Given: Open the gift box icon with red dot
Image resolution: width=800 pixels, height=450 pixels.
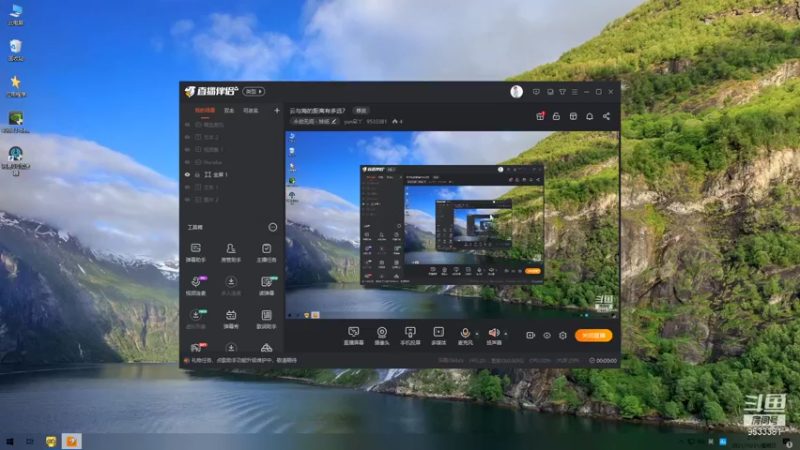Looking at the screenshot, I should 540,116.
